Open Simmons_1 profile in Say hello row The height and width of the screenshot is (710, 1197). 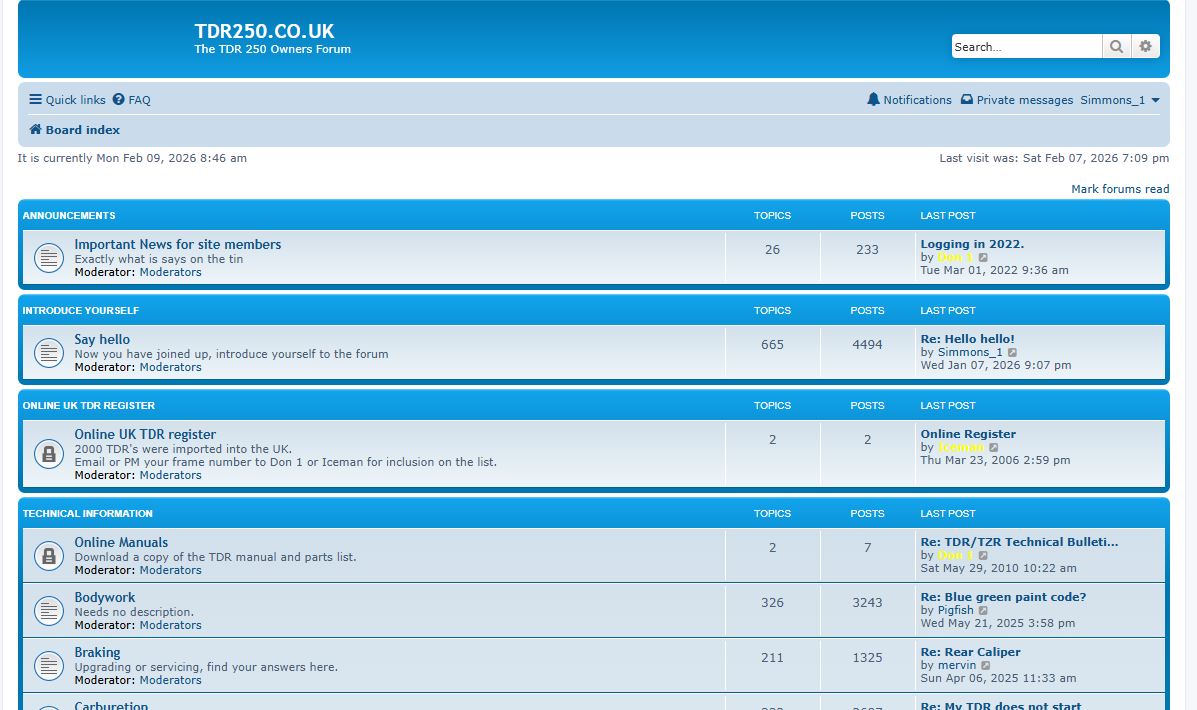[x=970, y=352]
